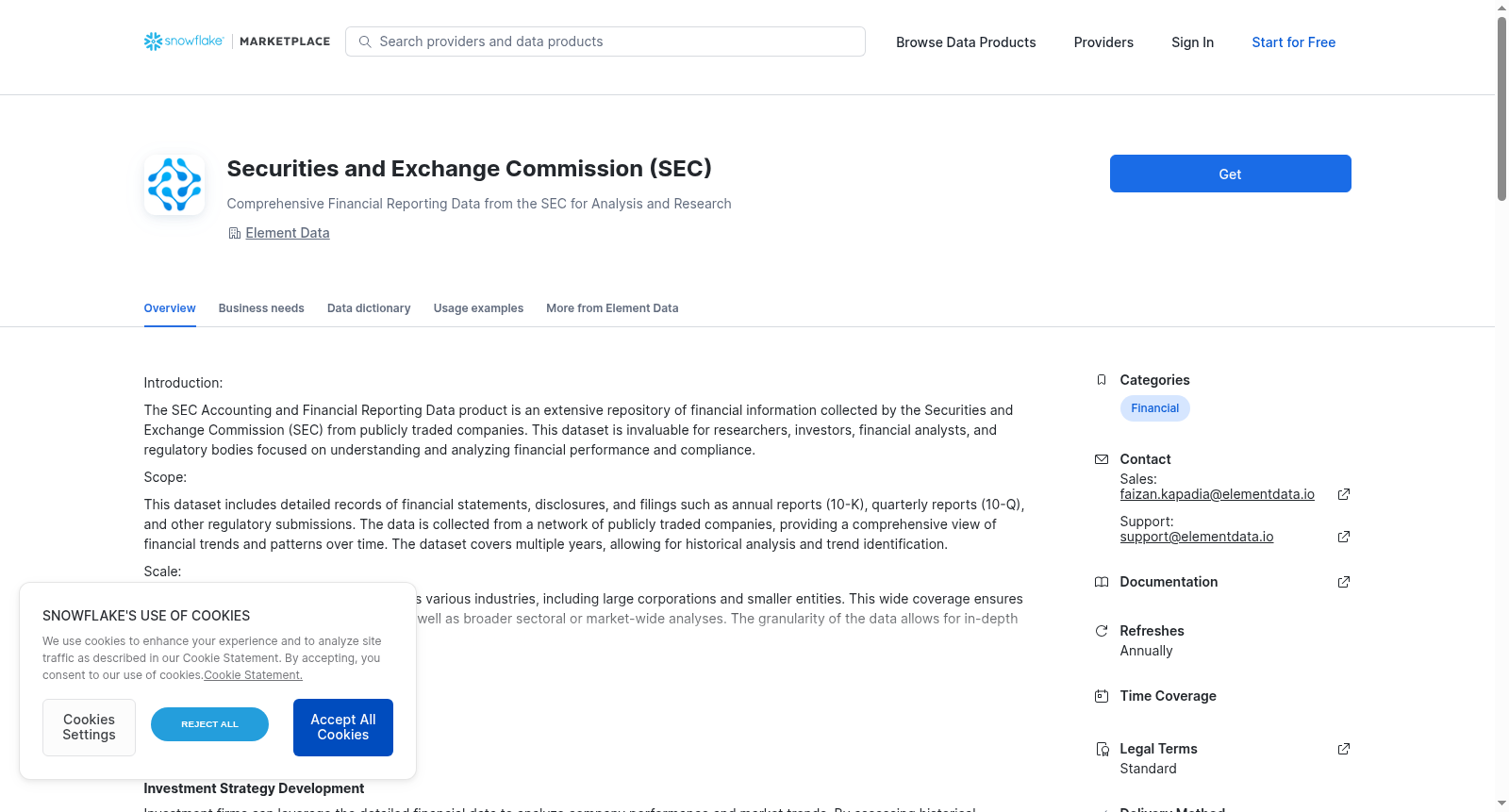The image size is (1509, 812).
Task: Open Browse Data Products menu
Action: coord(966,42)
